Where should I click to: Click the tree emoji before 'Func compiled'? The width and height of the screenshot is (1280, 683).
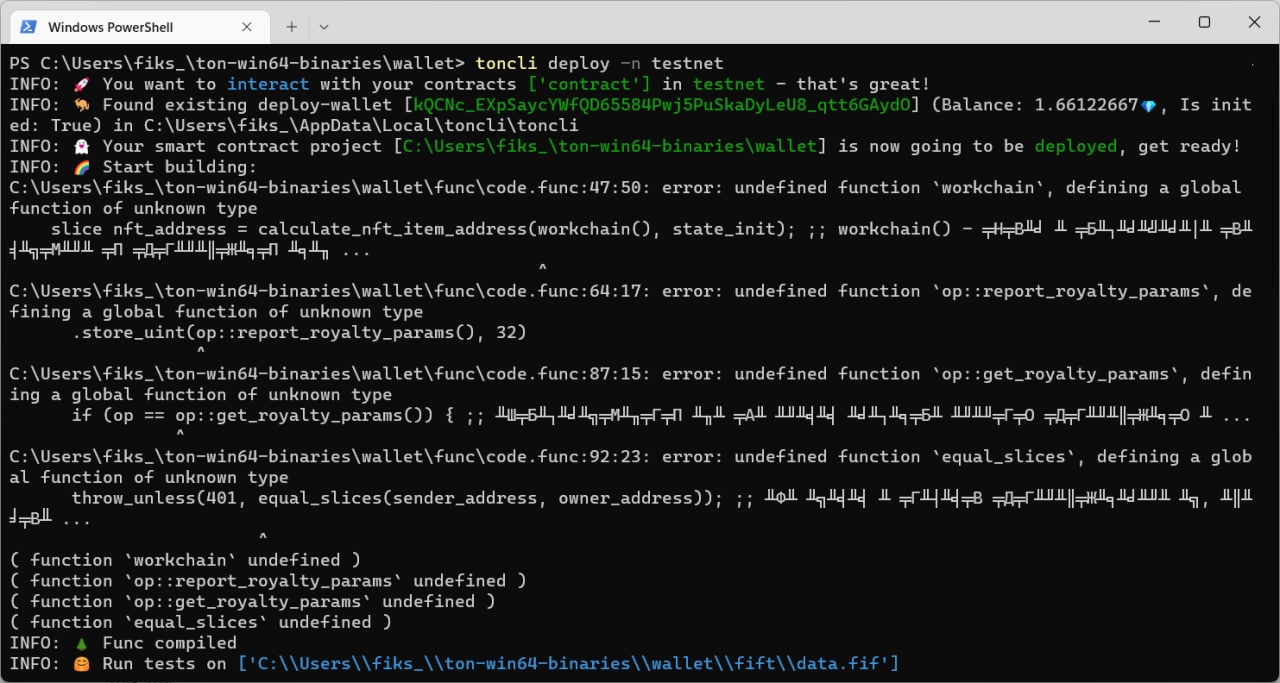click(82, 643)
